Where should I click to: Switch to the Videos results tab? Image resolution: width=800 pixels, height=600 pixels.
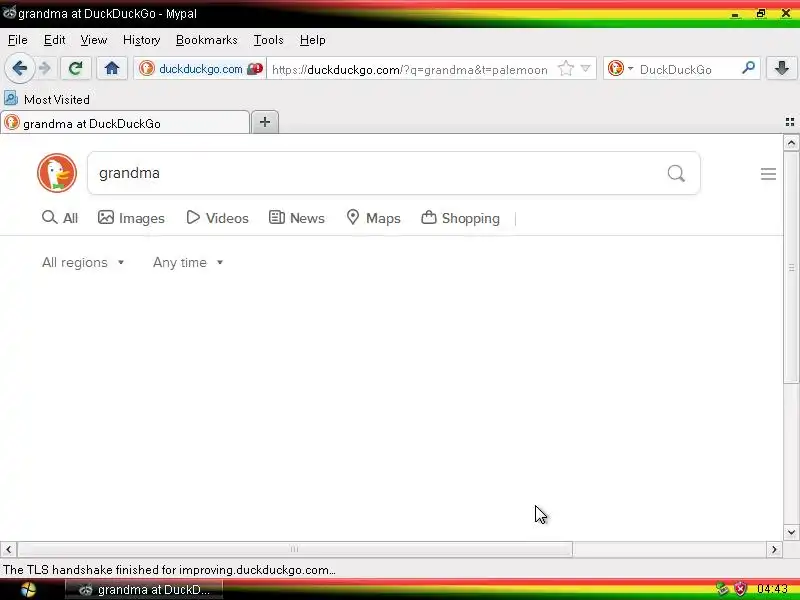[217, 218]
